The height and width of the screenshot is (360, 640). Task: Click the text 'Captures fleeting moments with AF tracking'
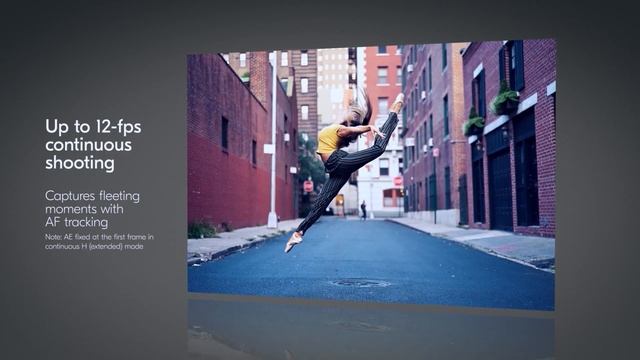92,209
